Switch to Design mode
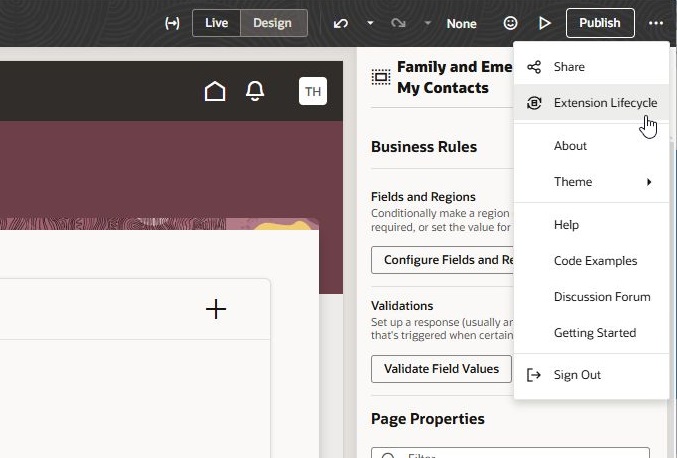 point(272,23)
